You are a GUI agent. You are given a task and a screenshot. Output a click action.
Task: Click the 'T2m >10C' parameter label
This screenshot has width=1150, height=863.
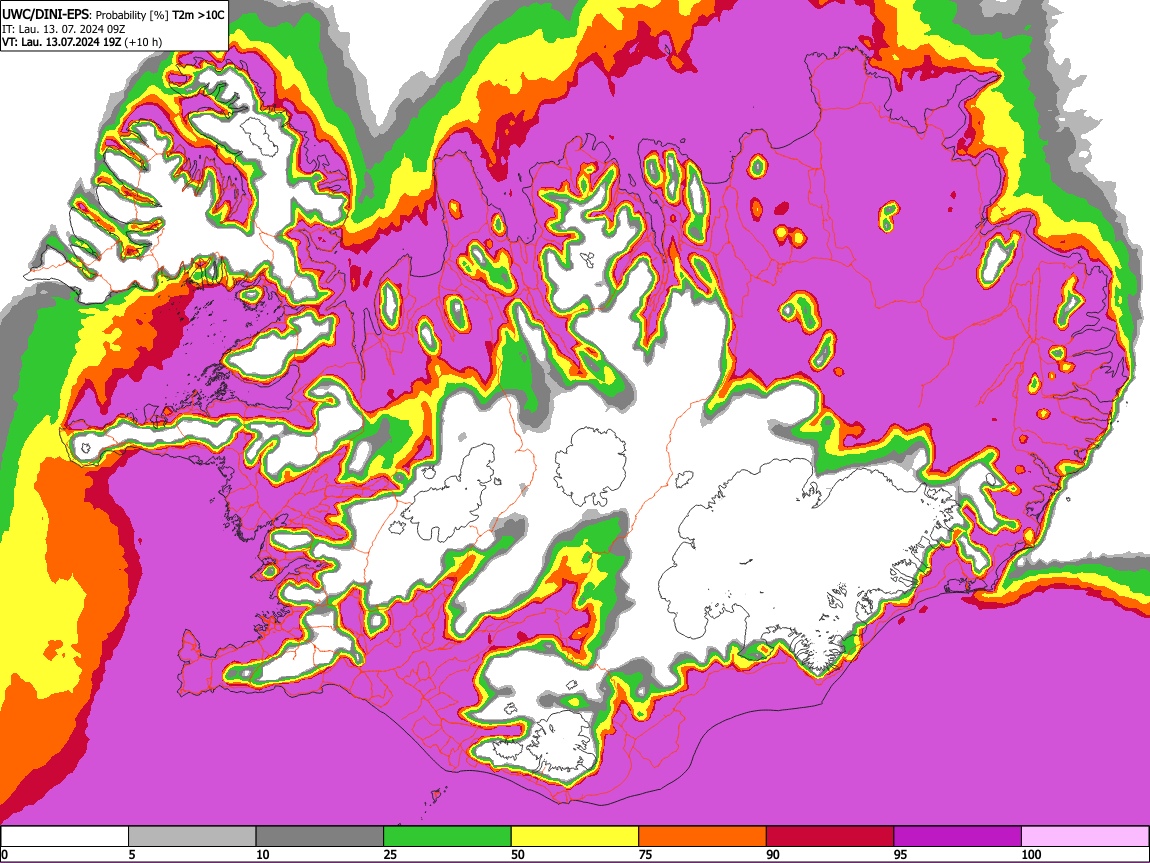[198, 15]
